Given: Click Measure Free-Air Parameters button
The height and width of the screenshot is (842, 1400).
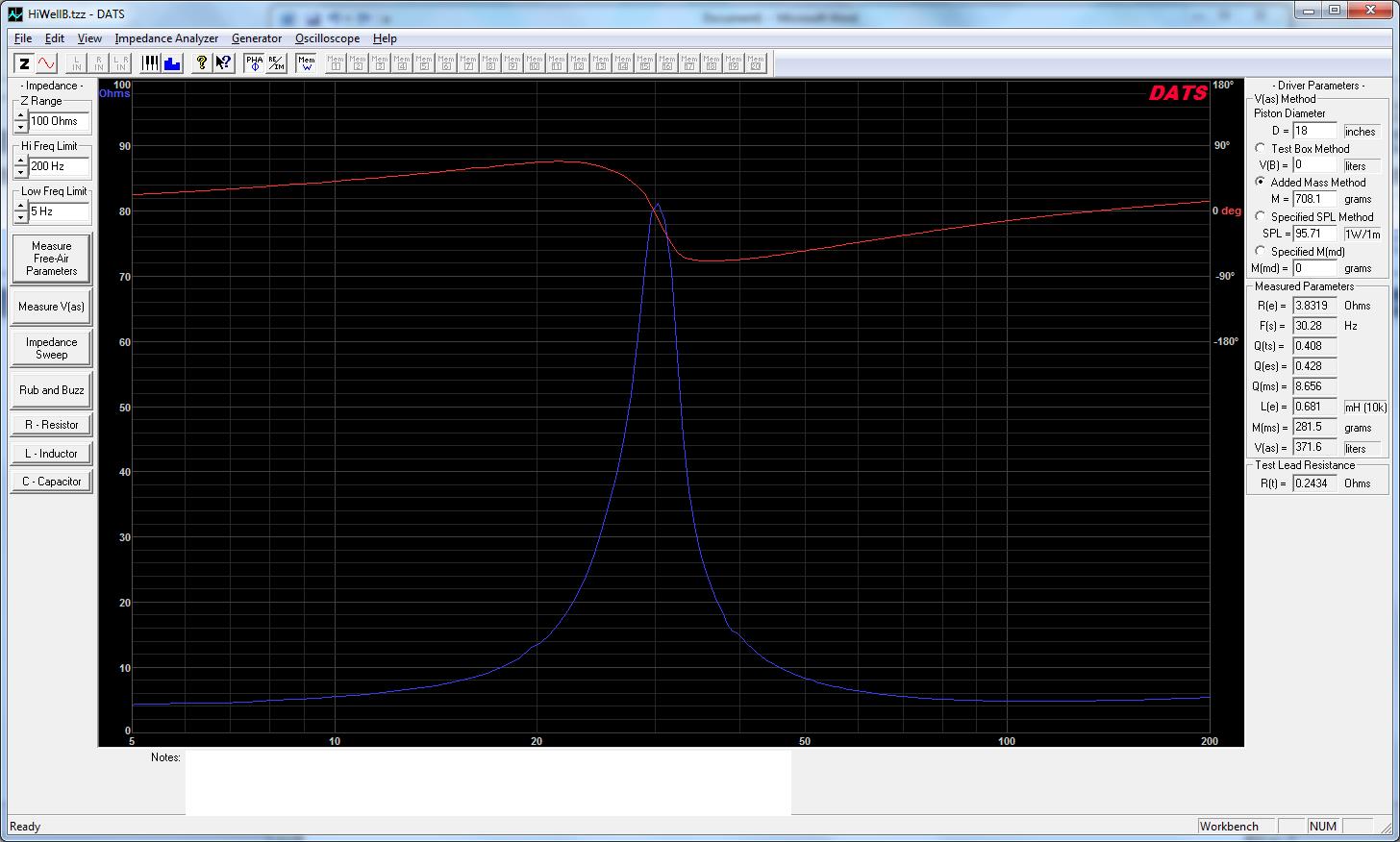Looking at the screenshot, I should pyautogui.click(x=51, y=259).
